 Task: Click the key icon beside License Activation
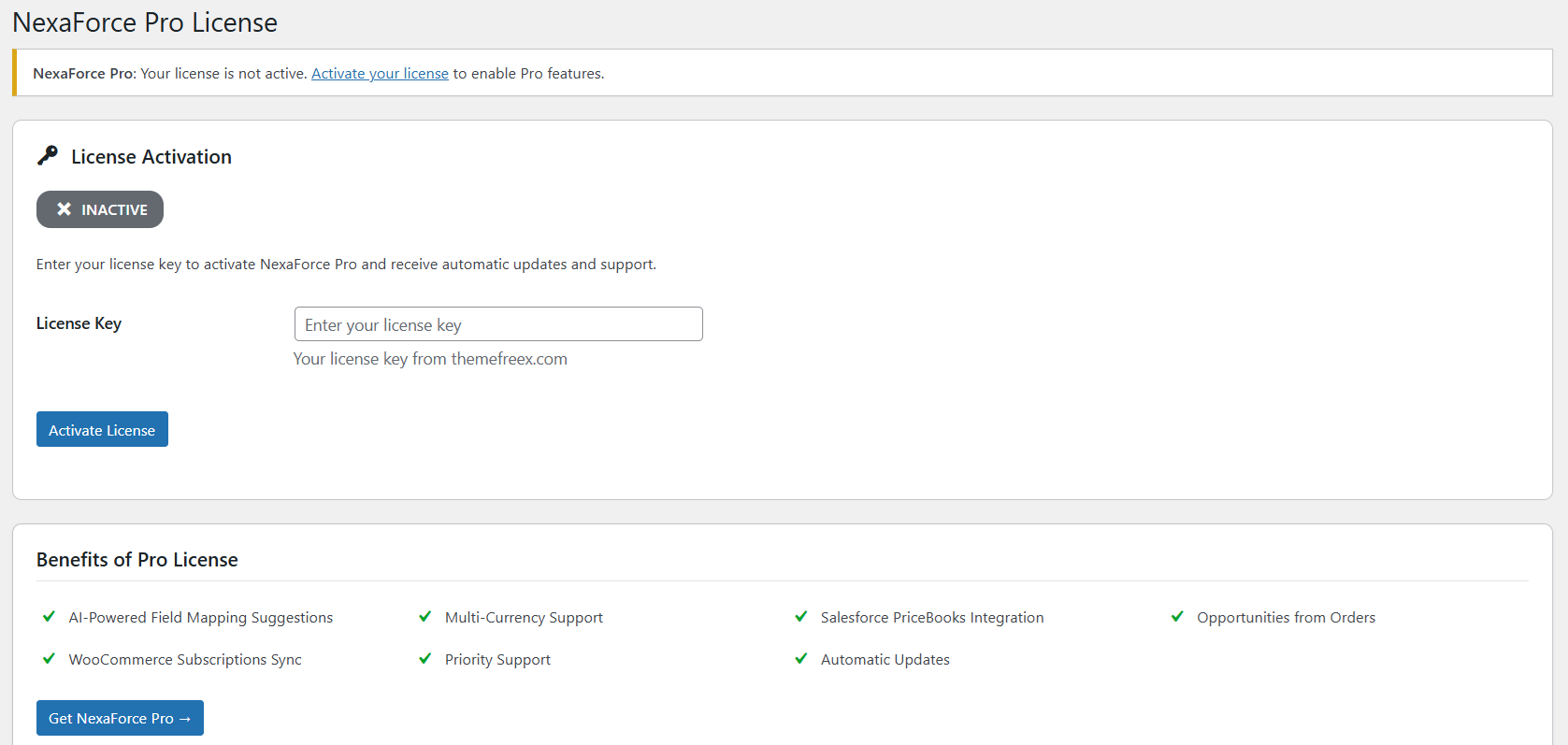[x=48, y=156]
